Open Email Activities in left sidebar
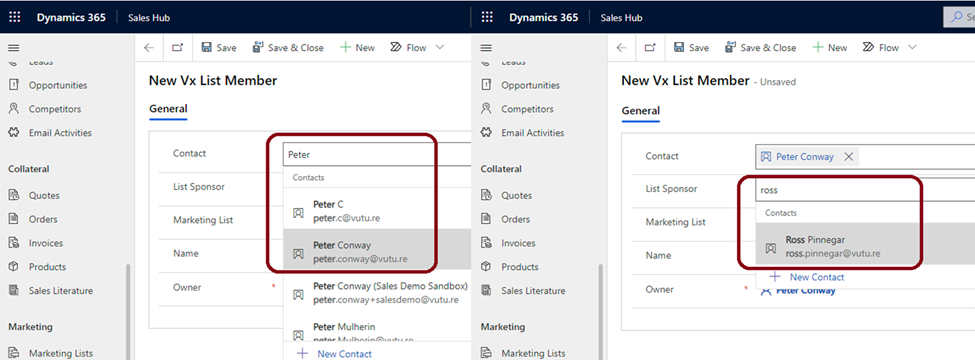The height and width of the screenshot is (360, 975). 50,132
